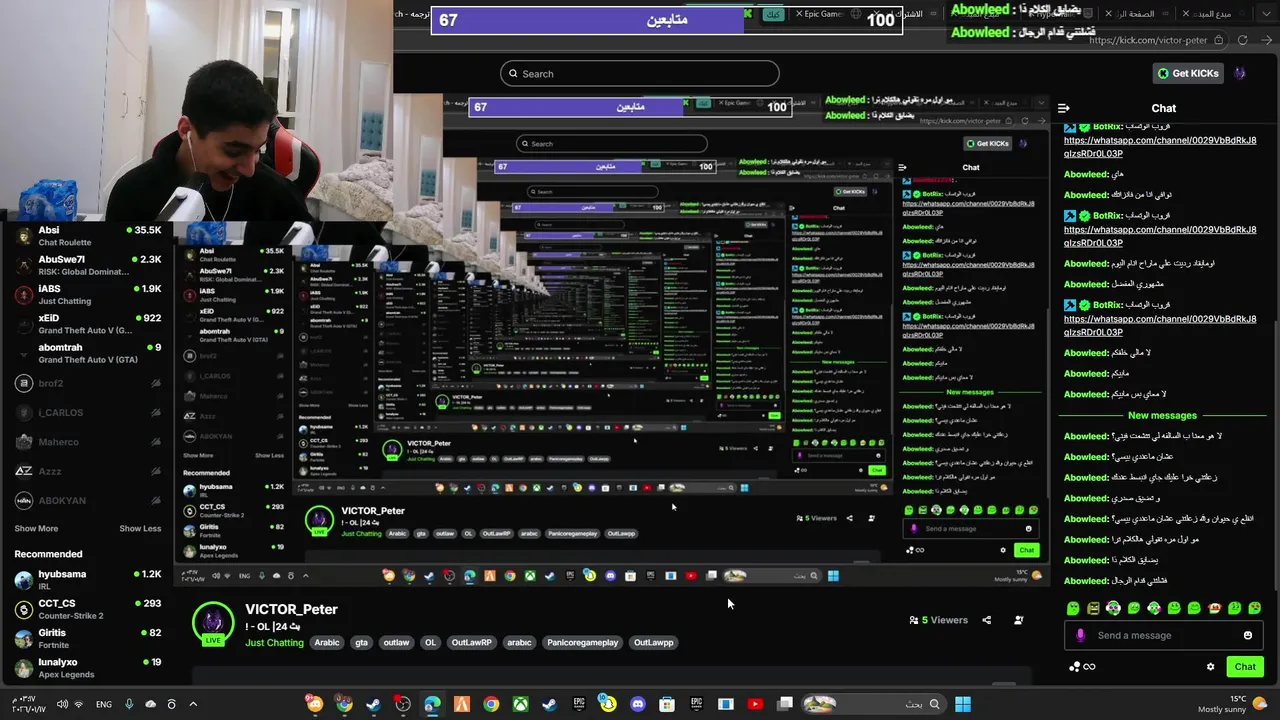Select the outlaw stream tag
1280x720 pixels.
point(396,642)
